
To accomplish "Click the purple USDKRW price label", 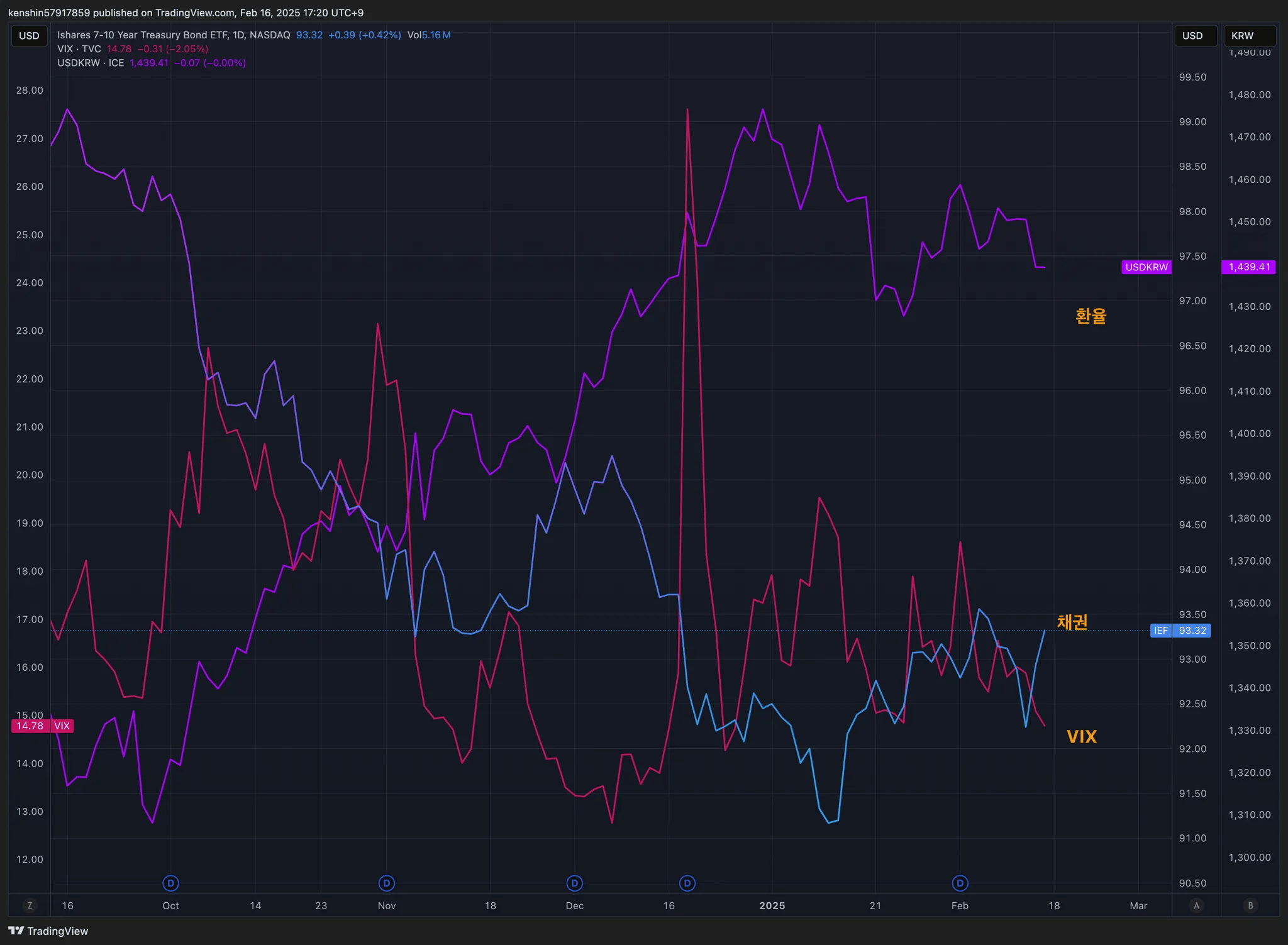I will pos(1146,267).
